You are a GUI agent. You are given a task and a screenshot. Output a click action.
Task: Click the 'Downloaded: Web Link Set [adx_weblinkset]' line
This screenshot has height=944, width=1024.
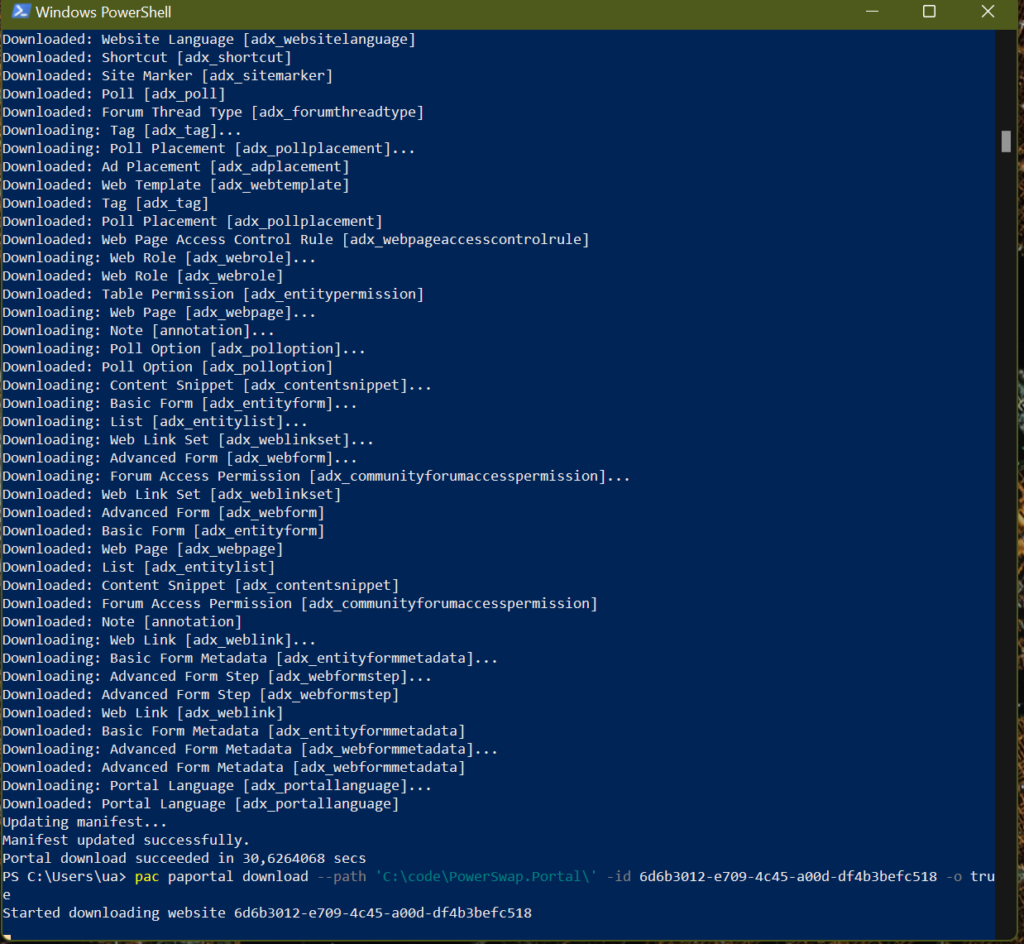click(172, 495)
